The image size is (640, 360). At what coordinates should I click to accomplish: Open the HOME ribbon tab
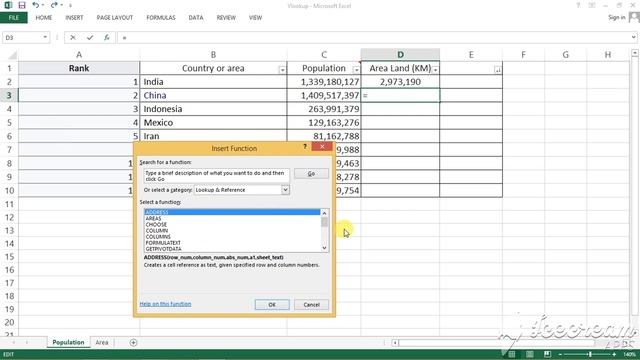click(x=44, y=18)
